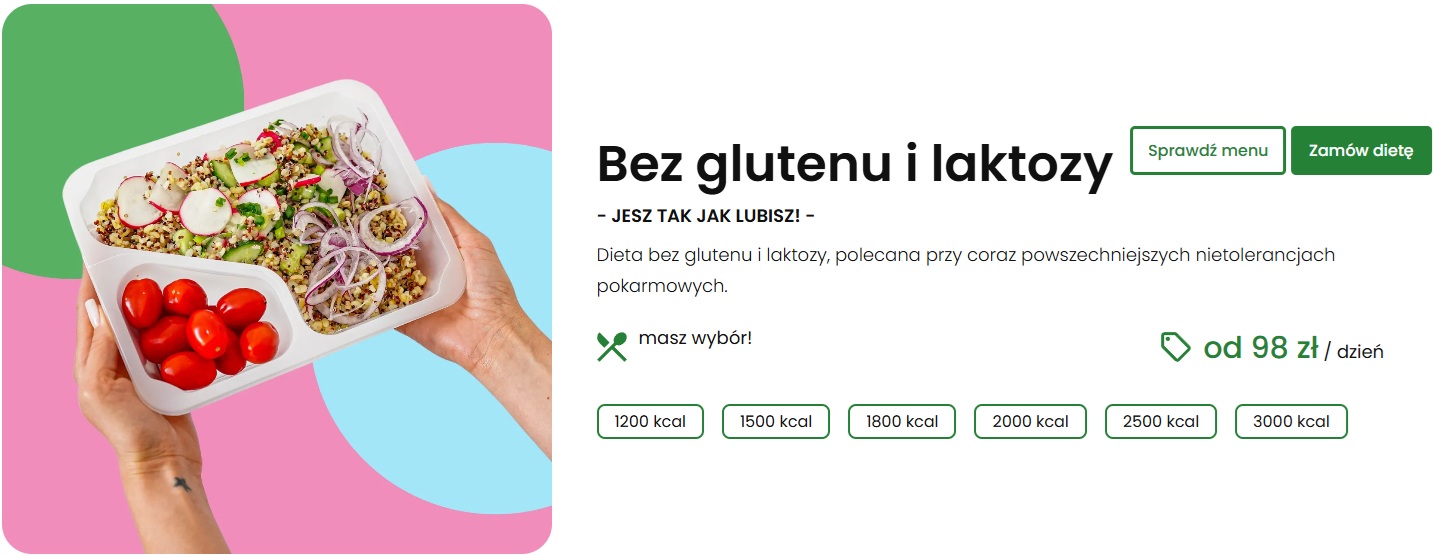This screenshot has height=558, width=1434.
Task: Click the Bez glutenu i laktozy heading
Action: coord(854,165)
